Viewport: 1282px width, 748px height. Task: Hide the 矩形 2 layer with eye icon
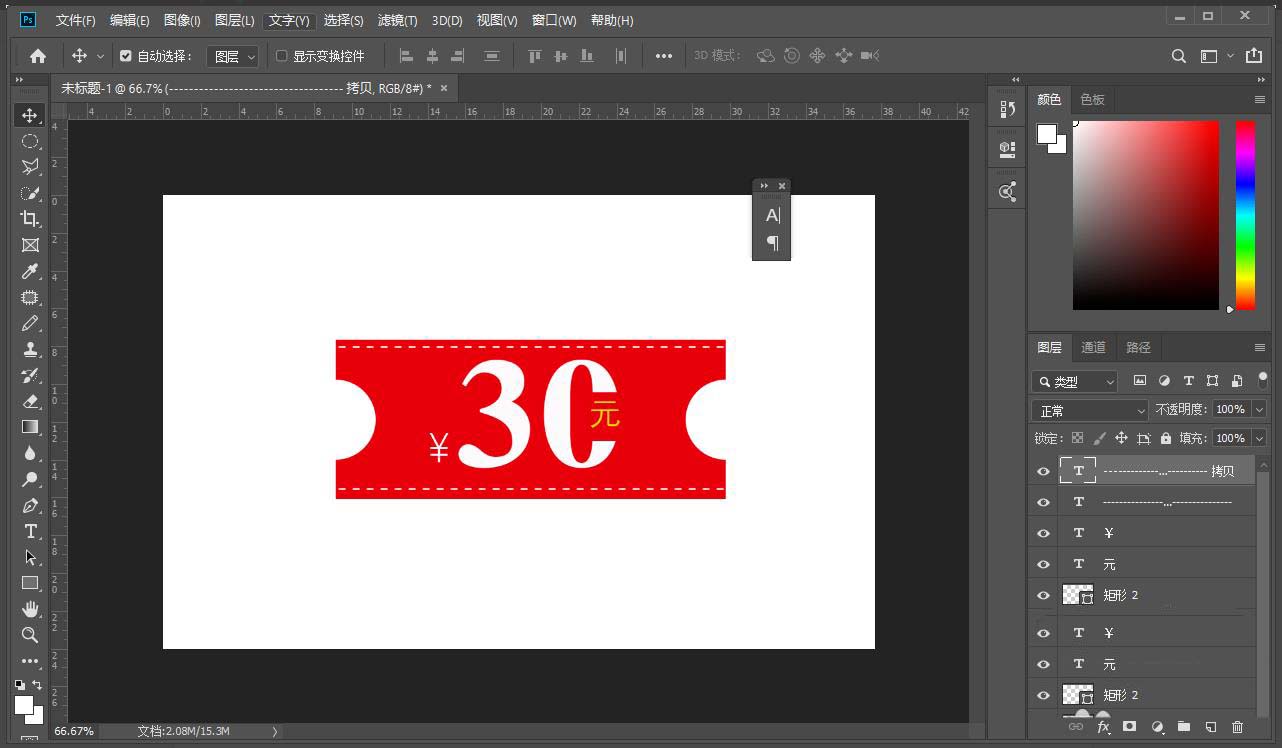point(1043,595)
